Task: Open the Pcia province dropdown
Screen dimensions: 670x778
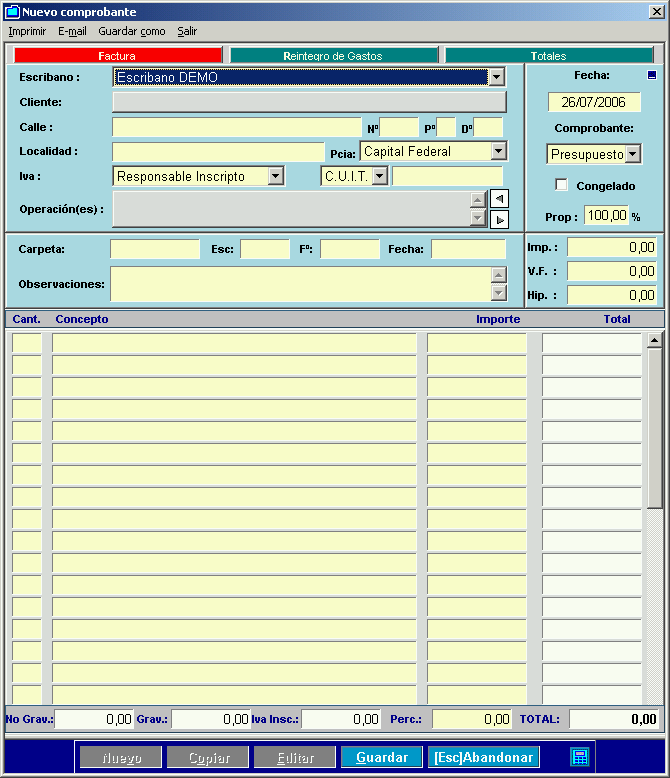Action: pyautogui.click(x=498, y=151)
